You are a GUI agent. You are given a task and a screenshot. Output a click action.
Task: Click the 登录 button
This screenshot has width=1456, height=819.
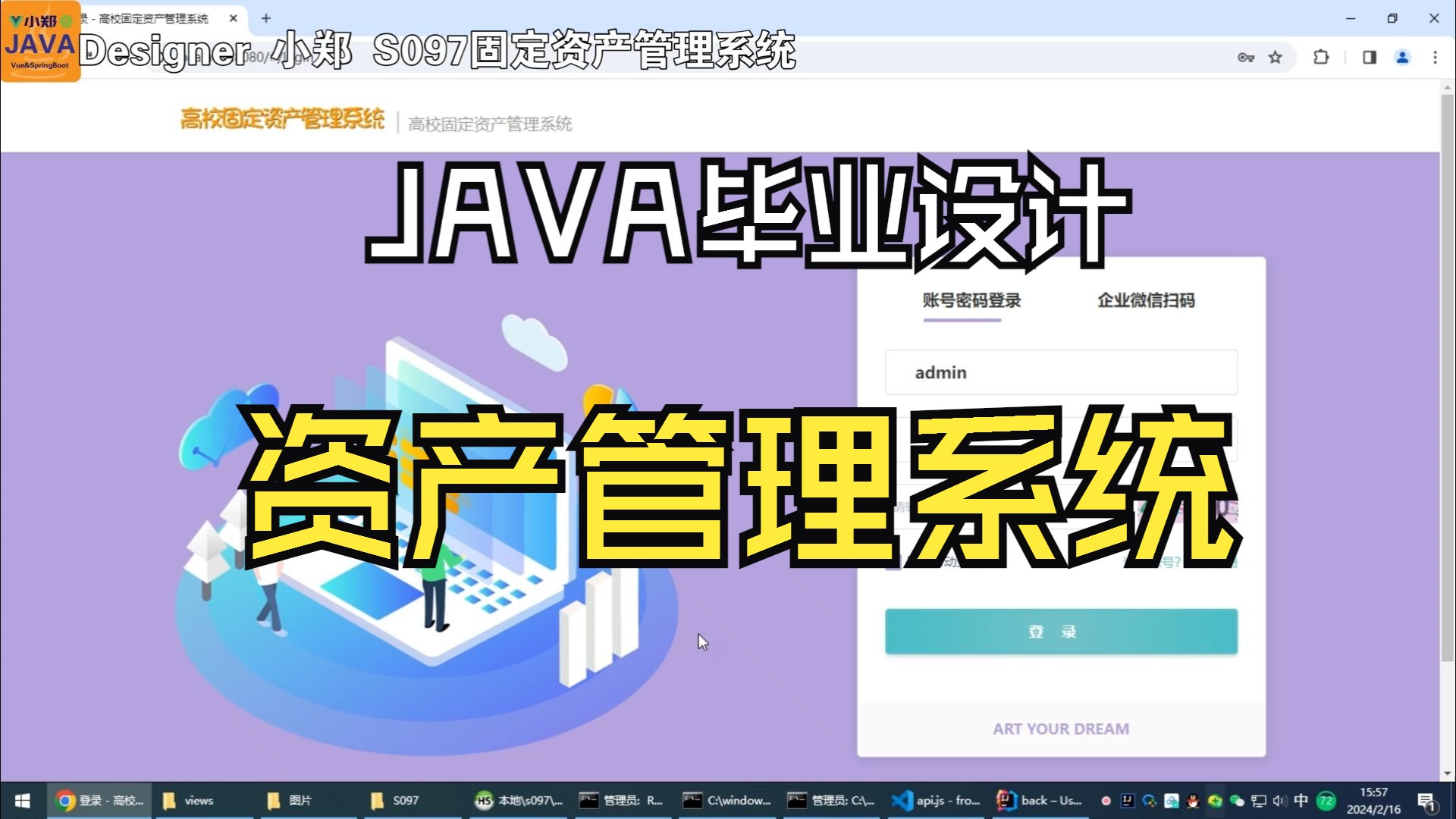pos(1061,631)
